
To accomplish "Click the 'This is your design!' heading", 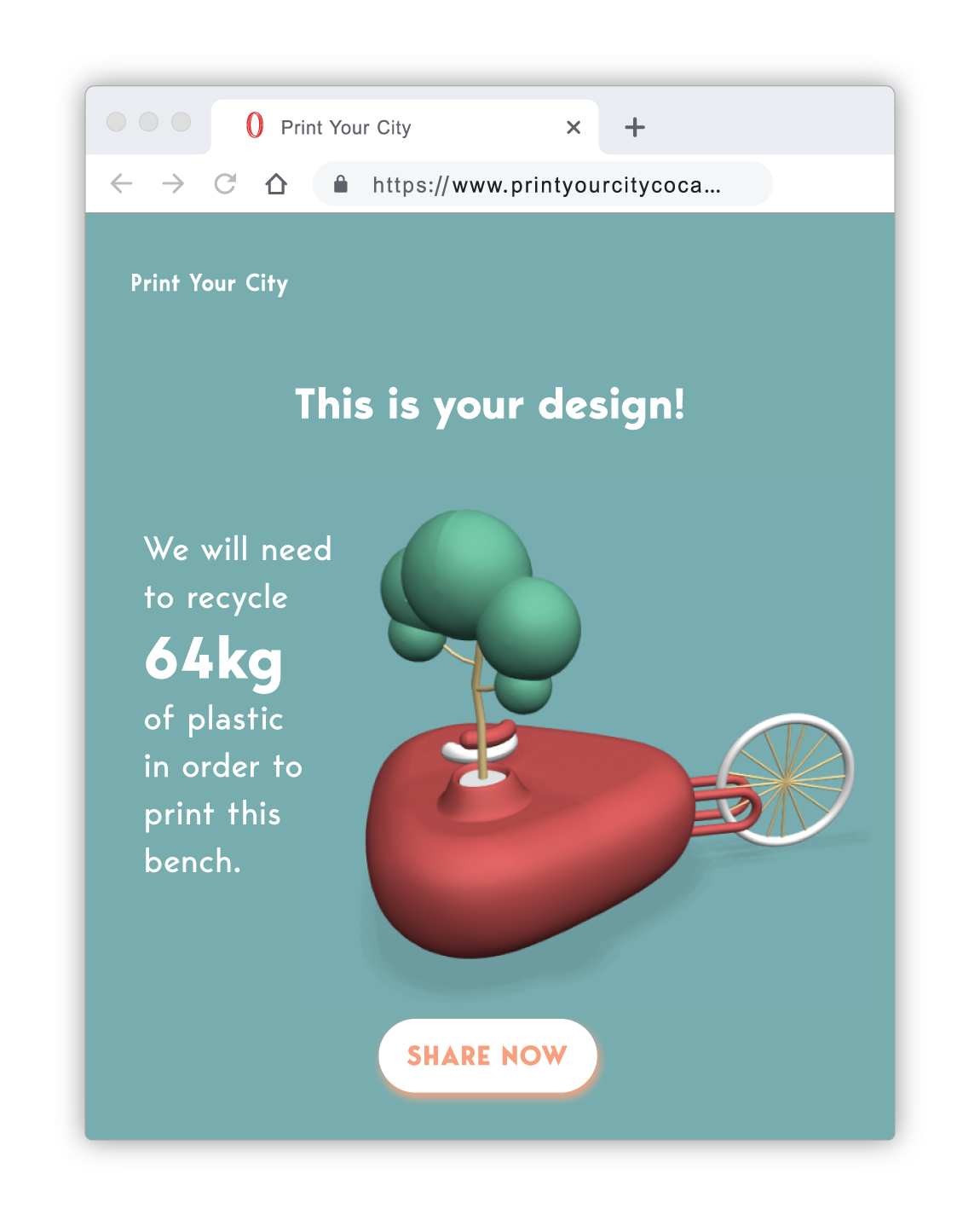I will click(x=490, y=405).
